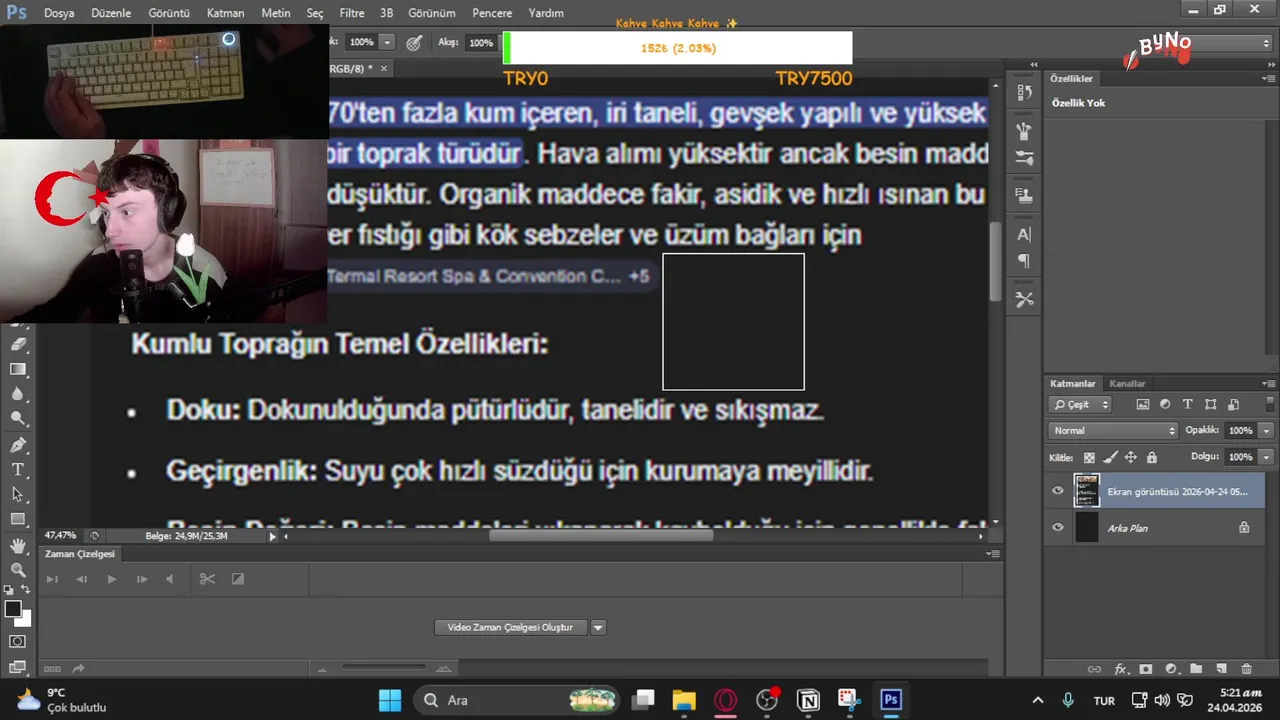The image size is (1280, 720).
Task: Click timeline zoom slider
Action: tap(383, 668)
